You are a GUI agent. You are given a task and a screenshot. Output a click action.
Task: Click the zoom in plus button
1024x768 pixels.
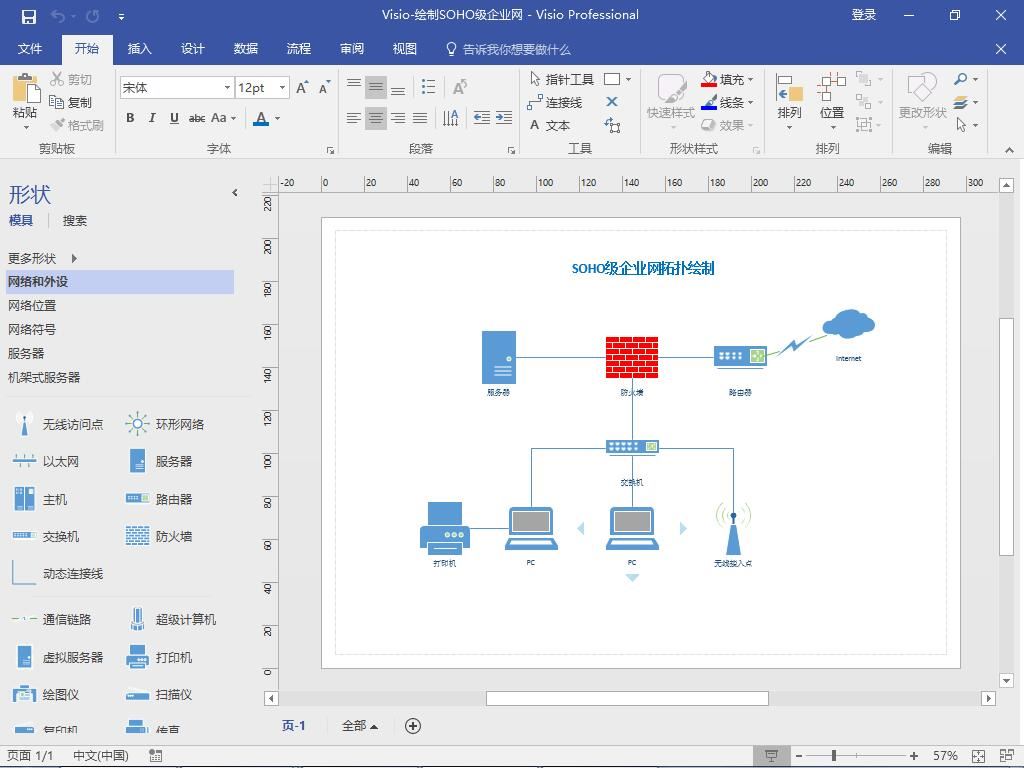(x=914, y=756)
